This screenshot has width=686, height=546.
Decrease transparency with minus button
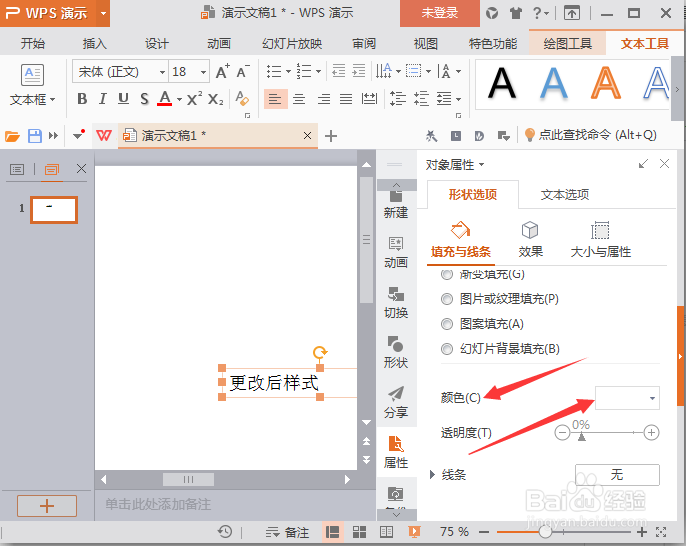point(562,433)
